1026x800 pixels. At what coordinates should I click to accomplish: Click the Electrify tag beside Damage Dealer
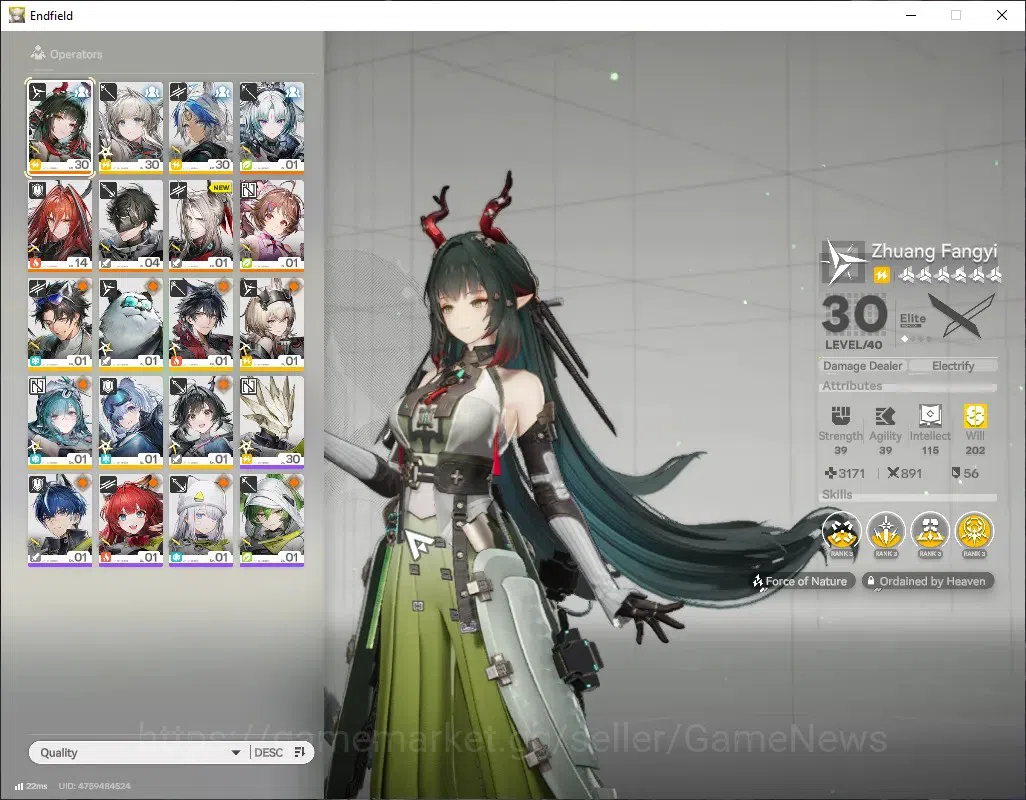point(953,366)
